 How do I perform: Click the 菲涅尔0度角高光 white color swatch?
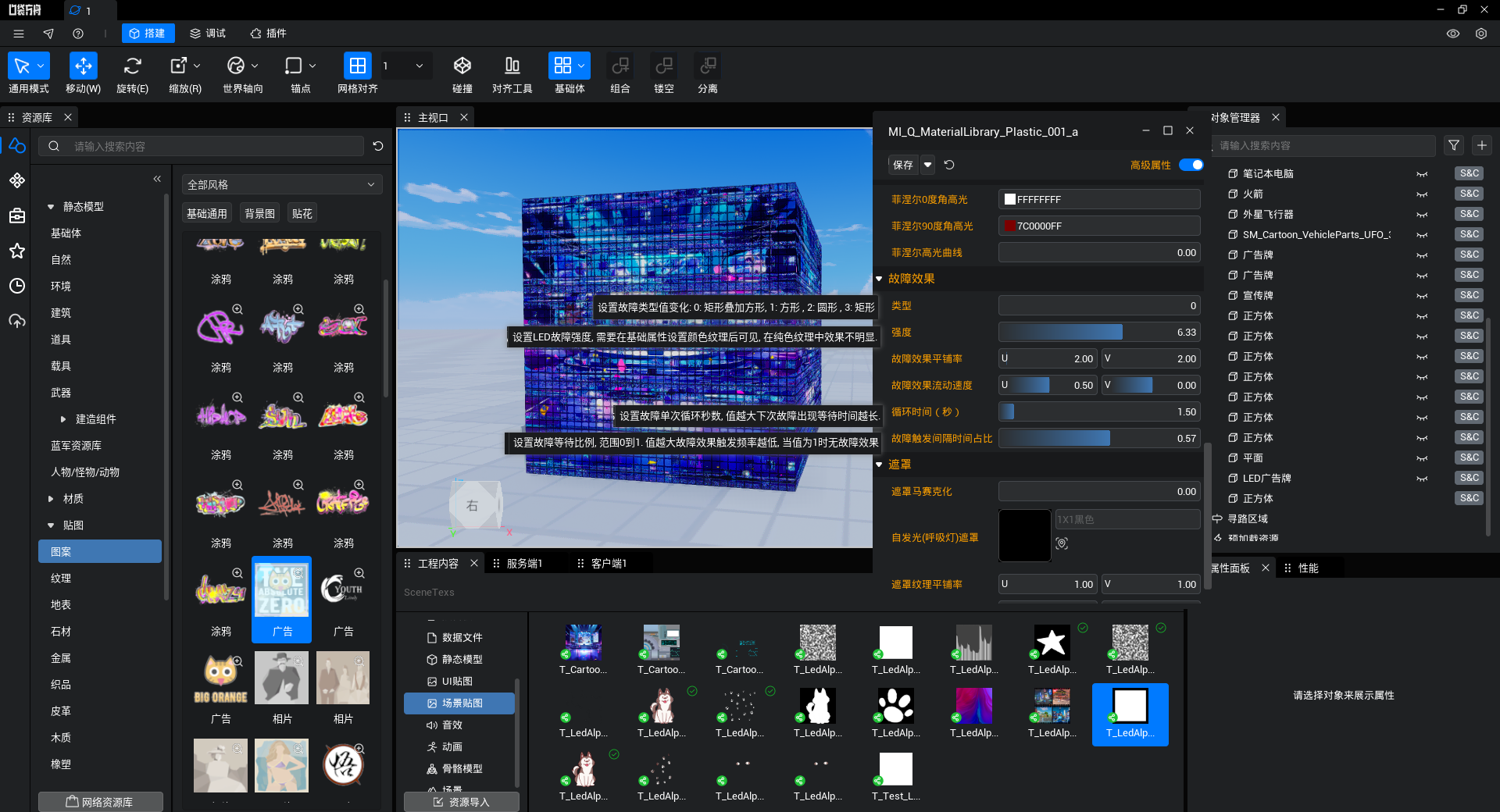1009,200
